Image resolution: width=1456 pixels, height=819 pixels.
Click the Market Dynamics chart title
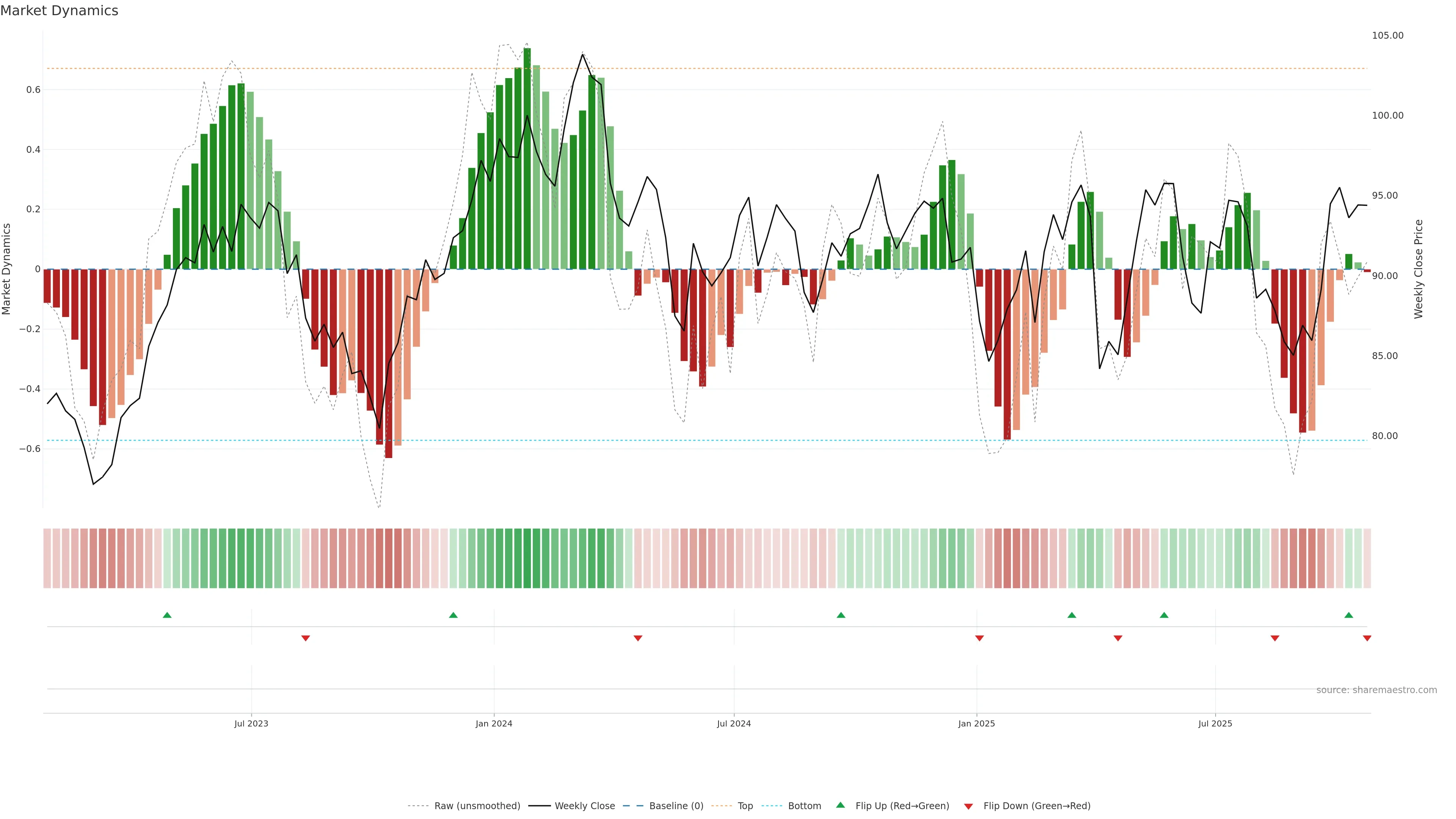(x=60, y=11)
